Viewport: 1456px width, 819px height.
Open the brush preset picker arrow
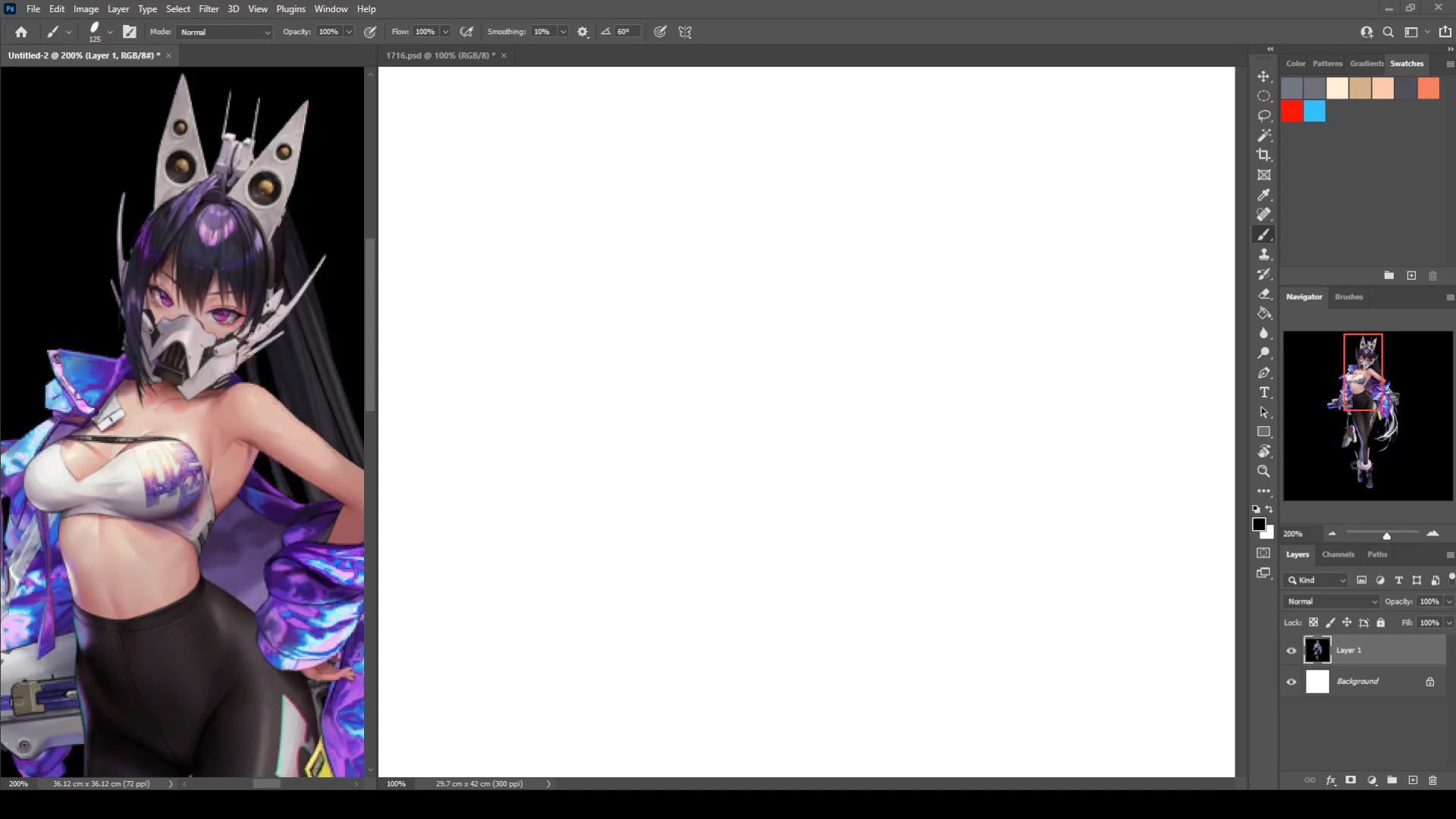[x=110, y=32]
